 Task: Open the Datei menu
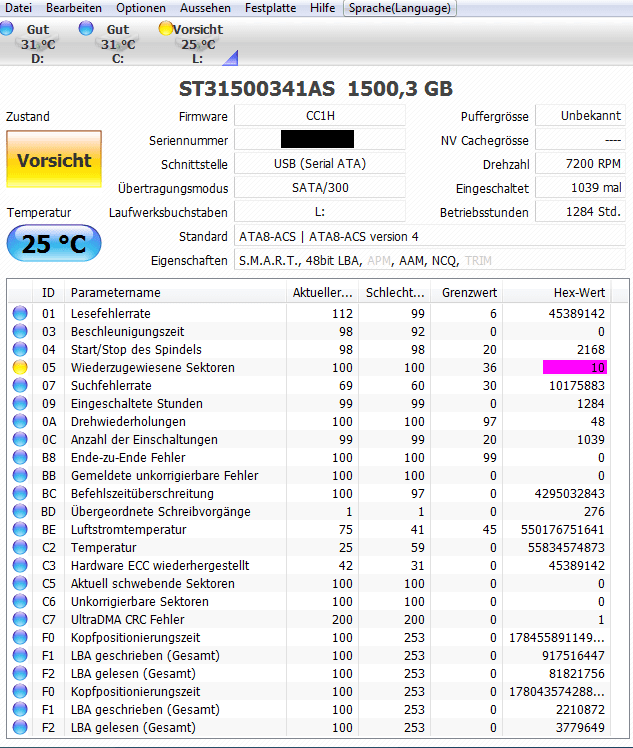[x=18, y=8]
